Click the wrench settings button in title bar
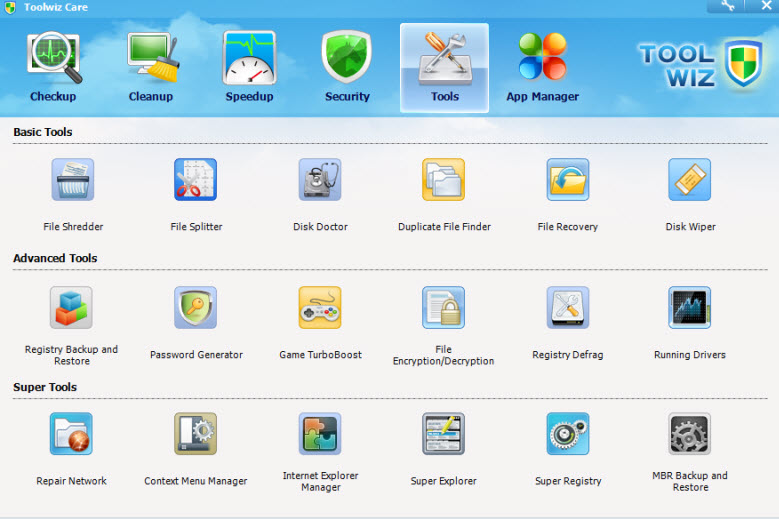The image size is (779, 519). (727, 6)
